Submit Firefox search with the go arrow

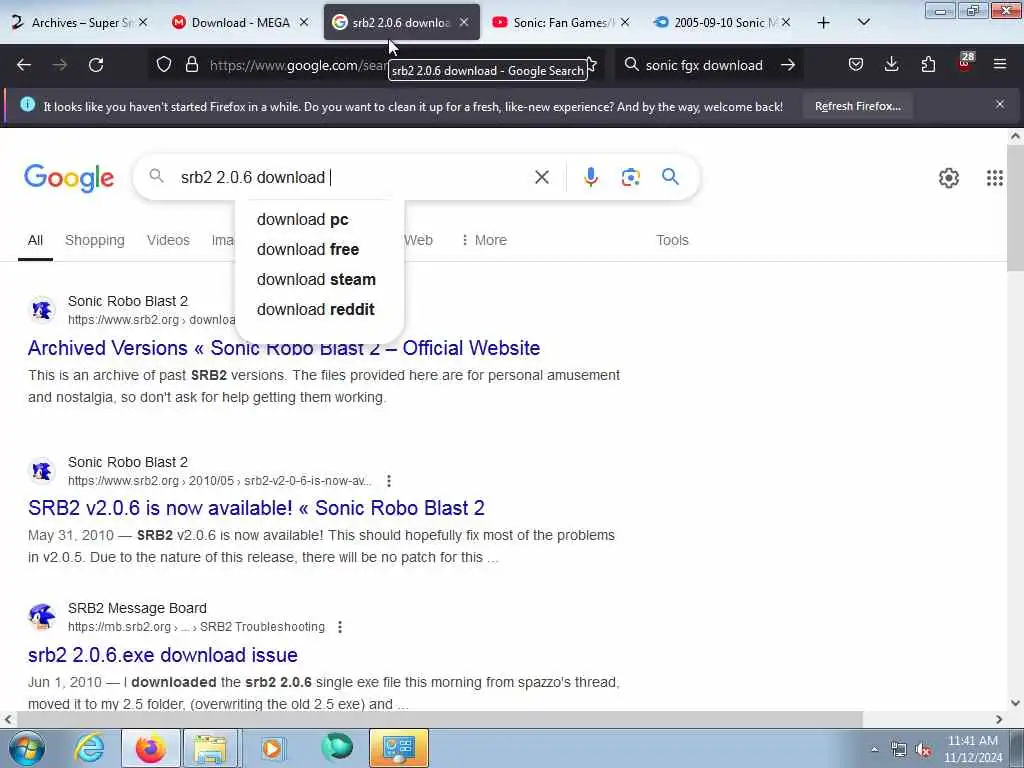pyautogui.click(x=788, y=65)
